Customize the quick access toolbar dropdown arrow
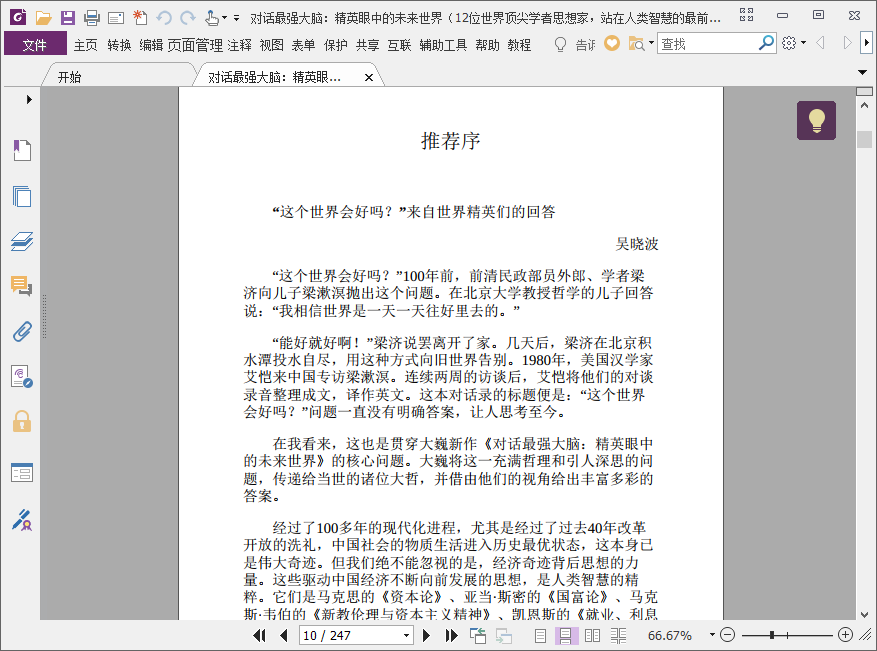 tap(237, 18)
